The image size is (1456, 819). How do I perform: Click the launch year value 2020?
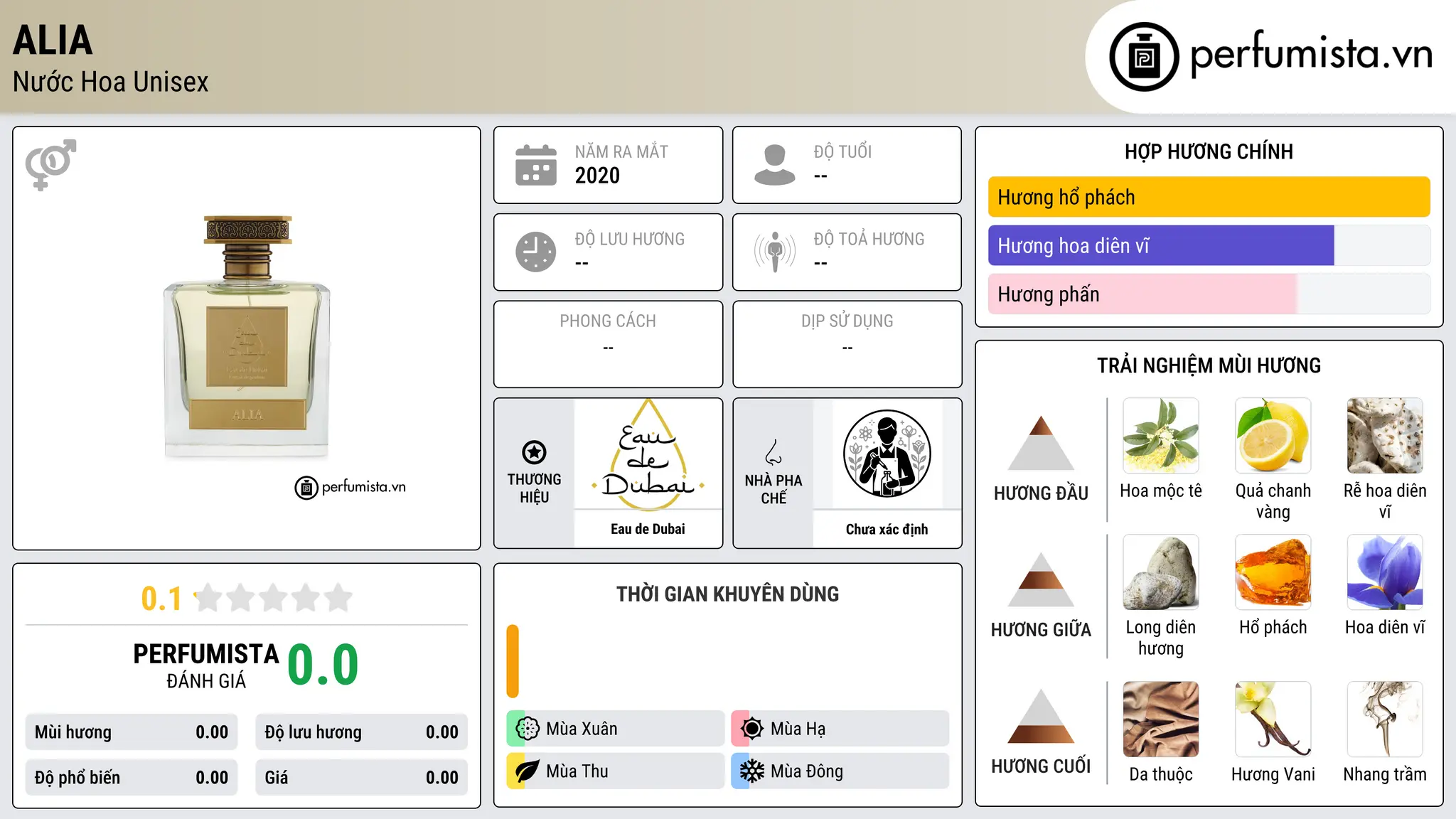(597, 176)
